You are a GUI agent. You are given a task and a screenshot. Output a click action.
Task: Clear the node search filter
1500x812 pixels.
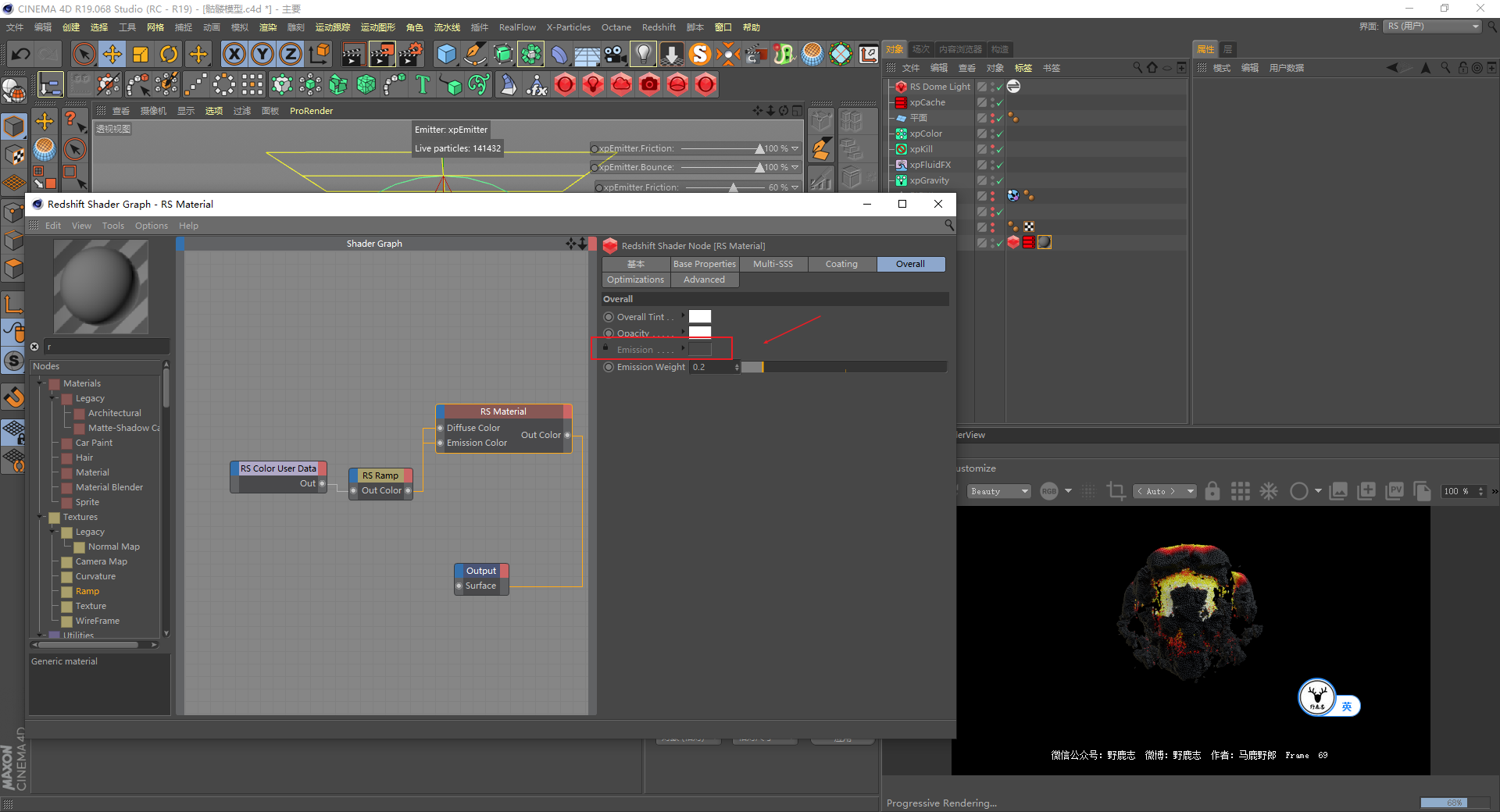point(34,347)
